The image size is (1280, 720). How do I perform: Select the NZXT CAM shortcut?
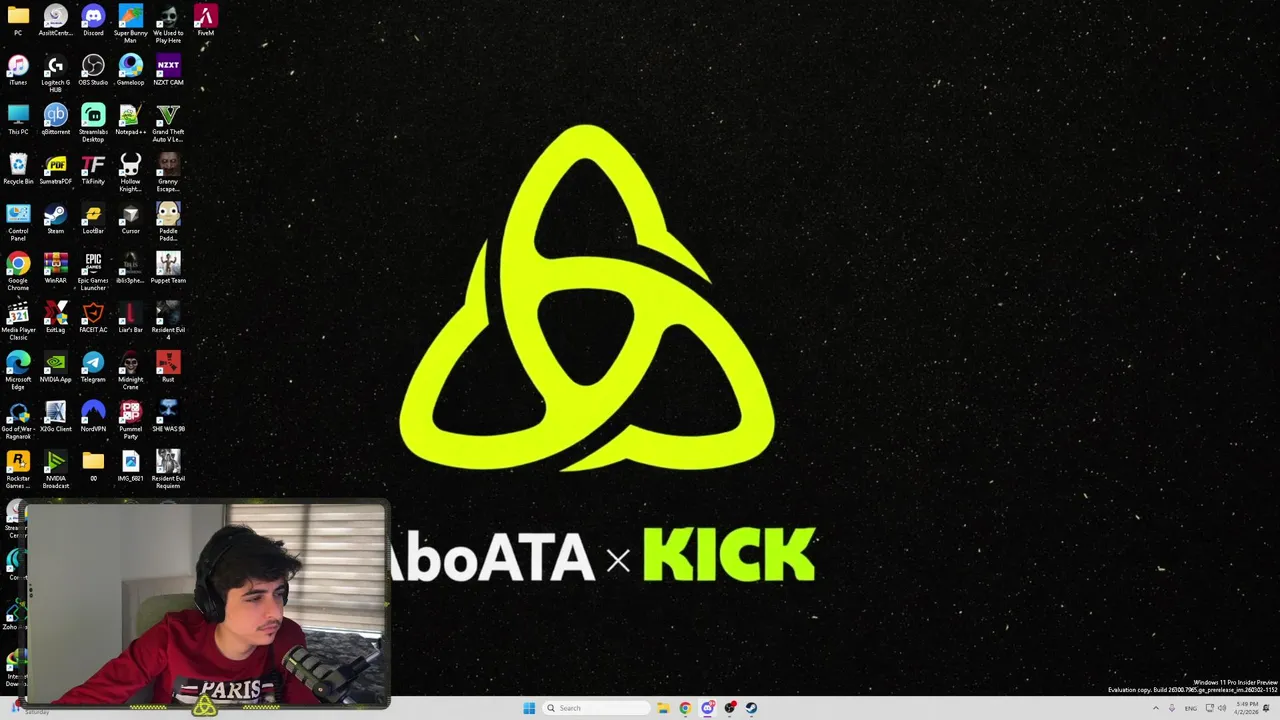click(x=168, y=70)
